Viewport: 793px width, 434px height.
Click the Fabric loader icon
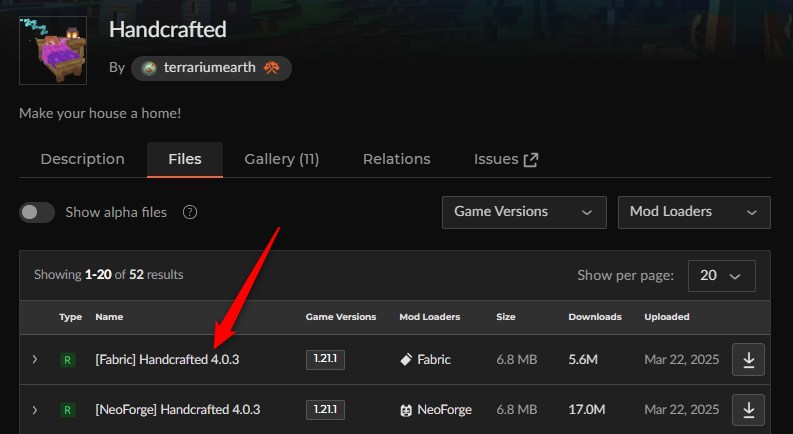(x=406, y=360)
